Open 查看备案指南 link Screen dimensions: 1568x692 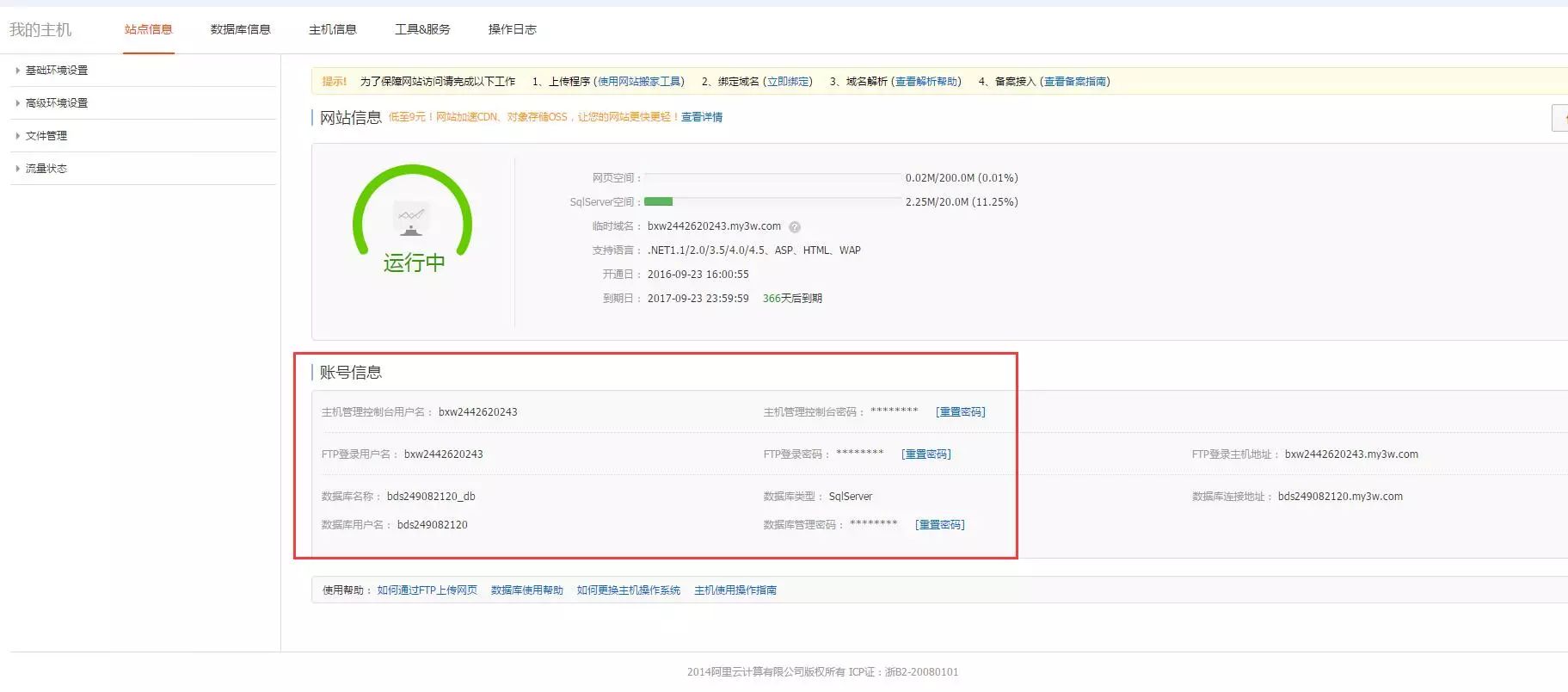point(1075,82)
